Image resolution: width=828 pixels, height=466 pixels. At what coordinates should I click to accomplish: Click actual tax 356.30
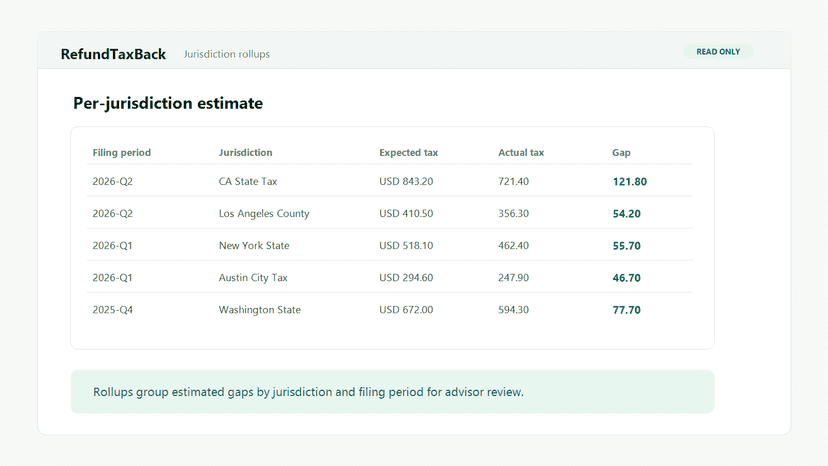[x=513, y=213]
